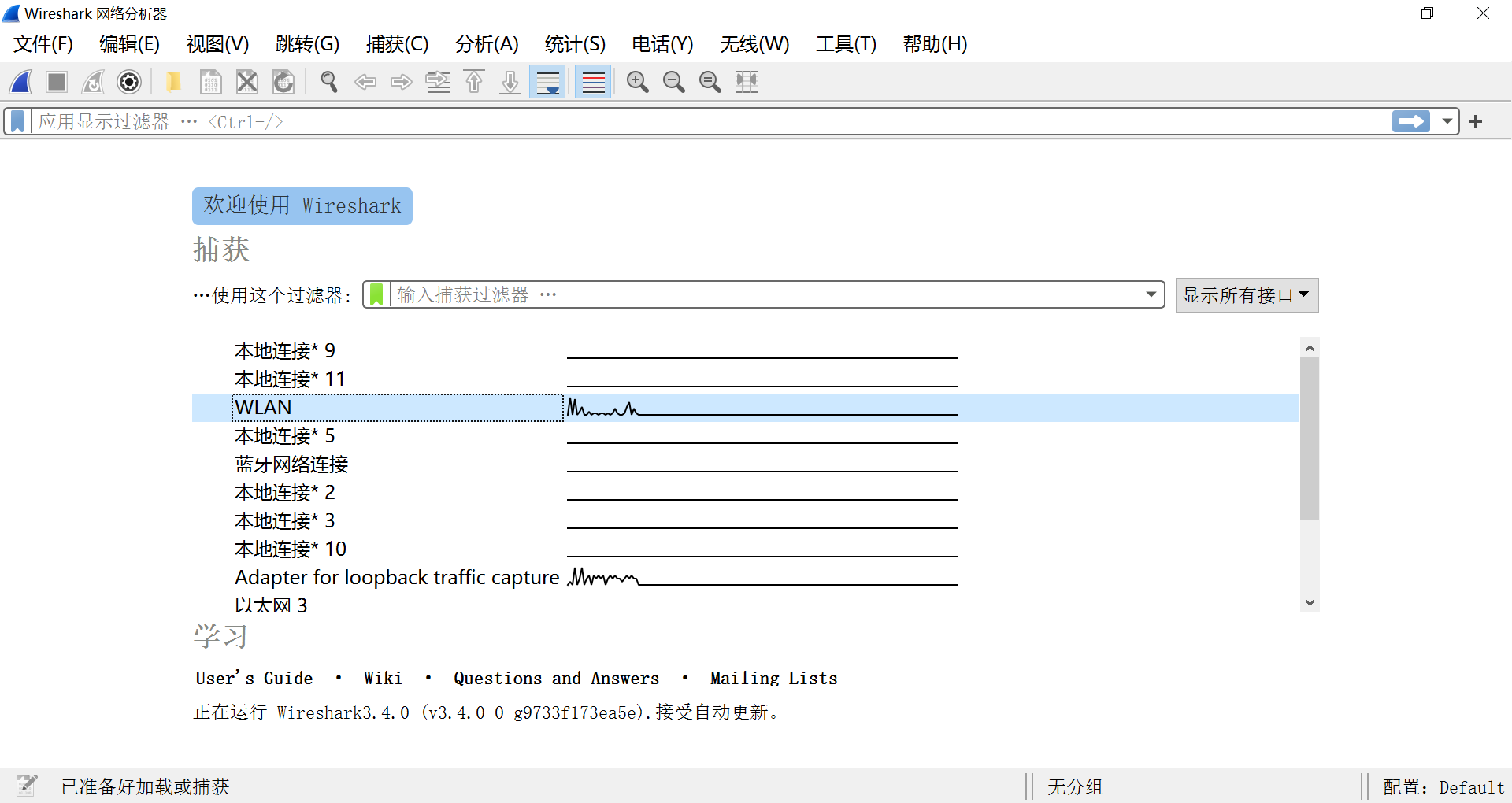The image size is (1512, 803).
Task: Select interface 本地连接* 9
Action: (x=745, y=351)
